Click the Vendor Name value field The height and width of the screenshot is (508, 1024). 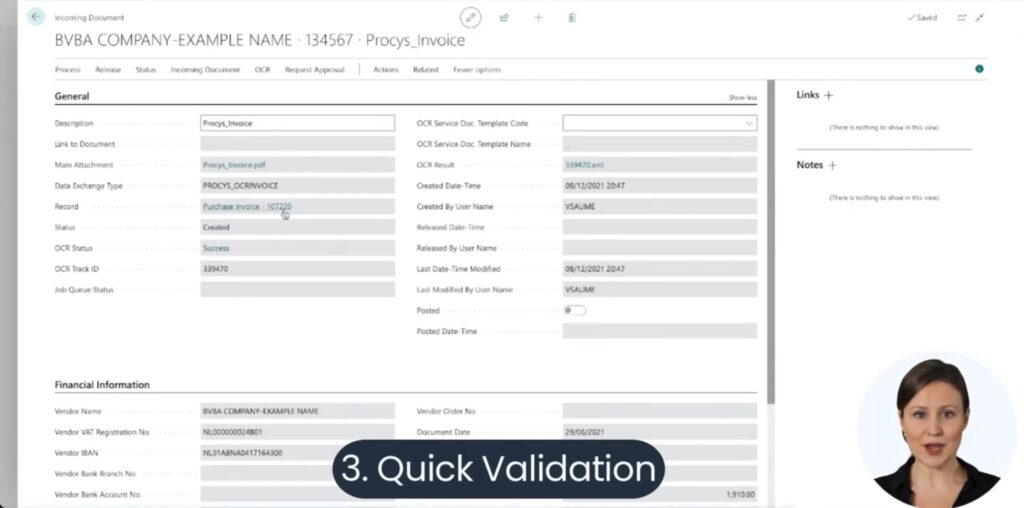(297, 411)
